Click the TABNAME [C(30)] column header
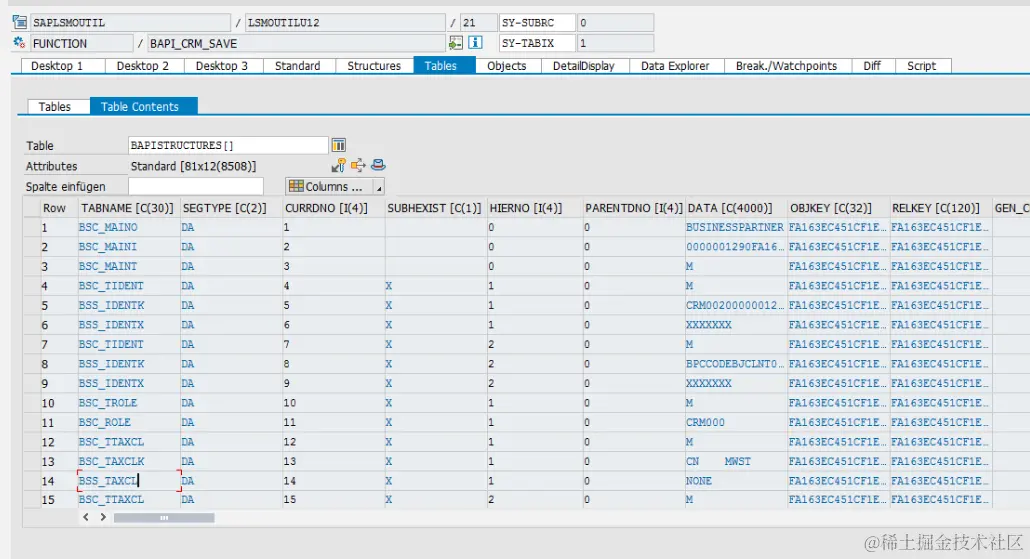This screenshot has height=559, width=1030. (x=127, y=208)
